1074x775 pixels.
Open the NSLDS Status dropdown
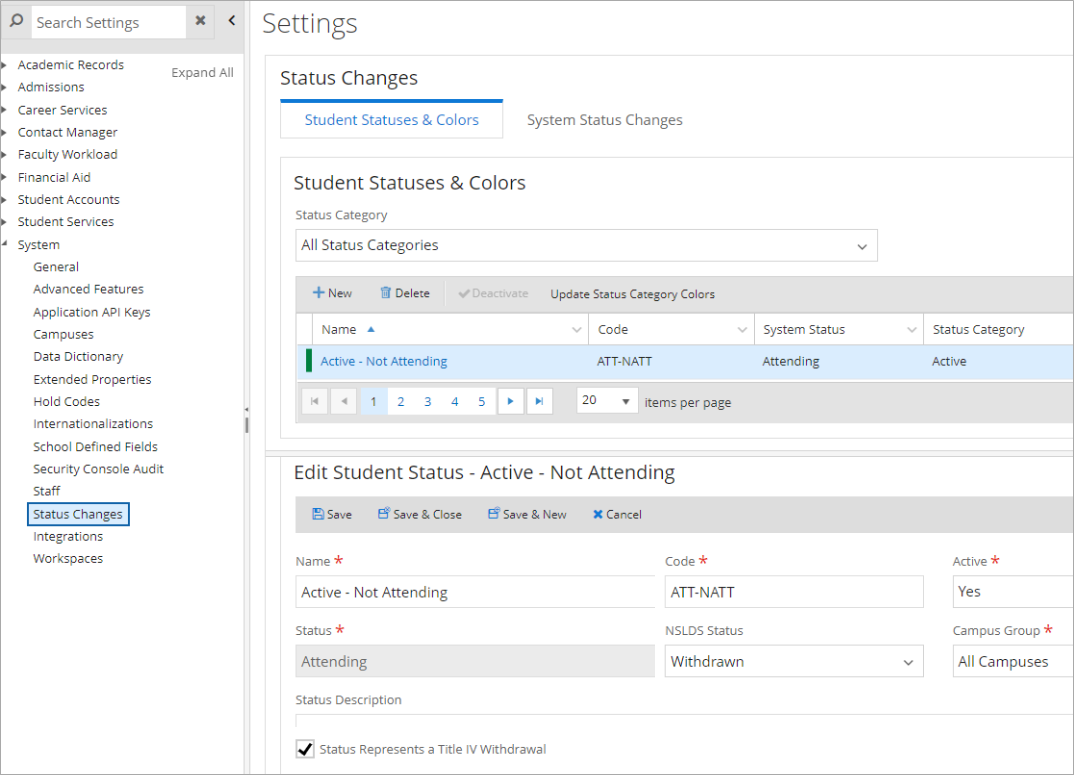pyautogui.click(x=794, y=661)
